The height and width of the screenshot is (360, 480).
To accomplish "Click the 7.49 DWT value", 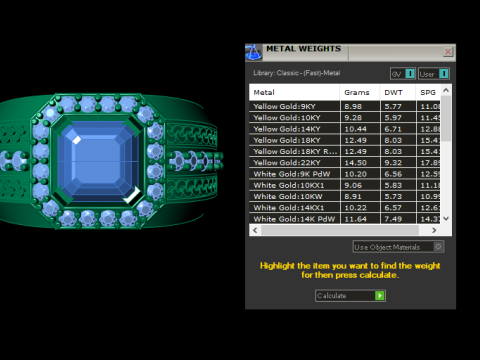I will (x=393, y=219).
